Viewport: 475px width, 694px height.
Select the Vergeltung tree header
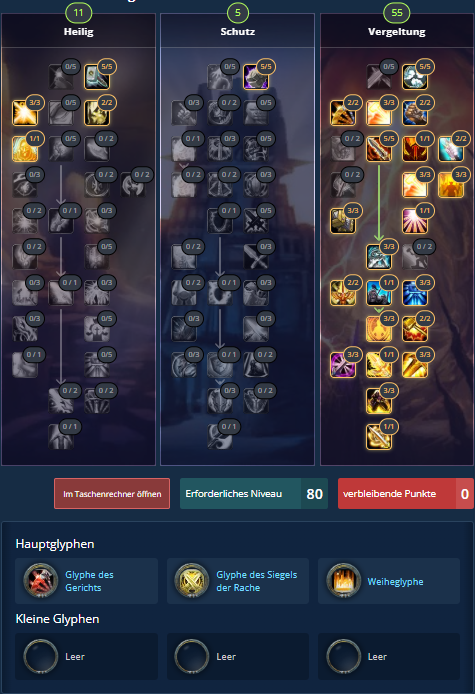tap(397, 31)
